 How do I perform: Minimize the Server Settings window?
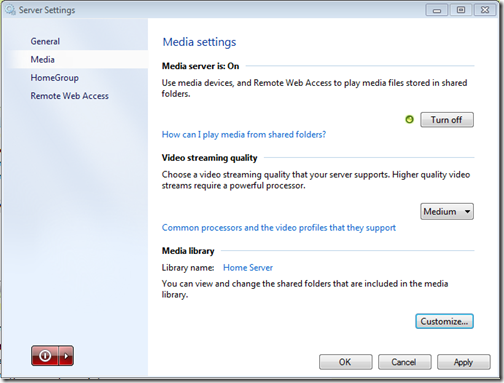pyautogui.click(x=437, y=10)
